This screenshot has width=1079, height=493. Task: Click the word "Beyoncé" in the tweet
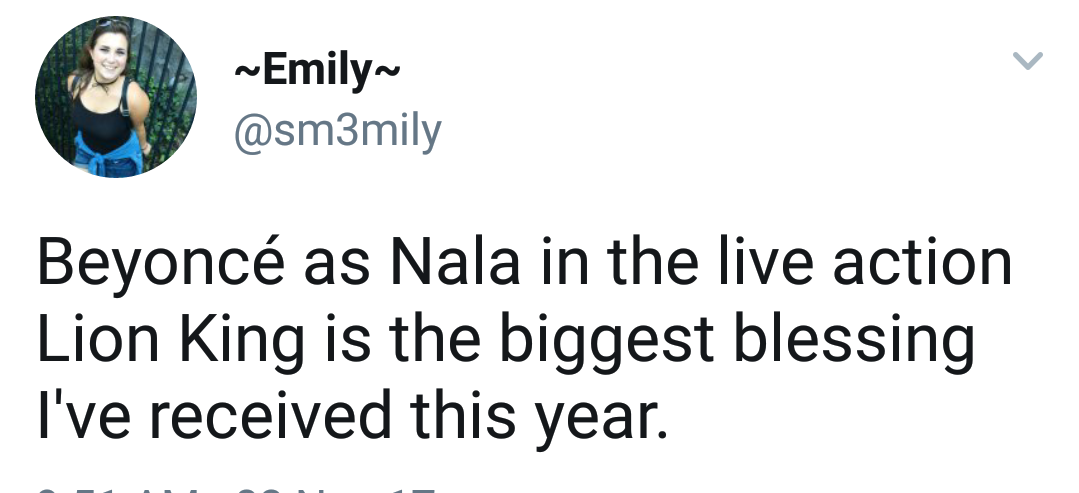[x=160, y=262]
